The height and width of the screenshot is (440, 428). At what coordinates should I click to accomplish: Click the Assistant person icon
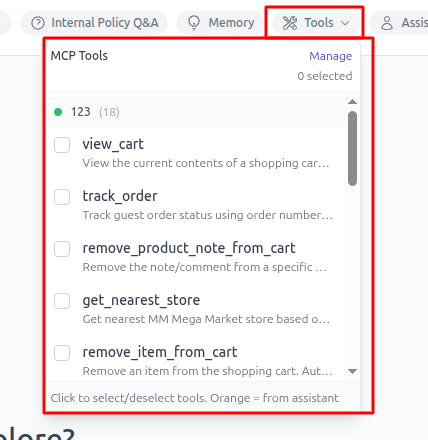387,23
